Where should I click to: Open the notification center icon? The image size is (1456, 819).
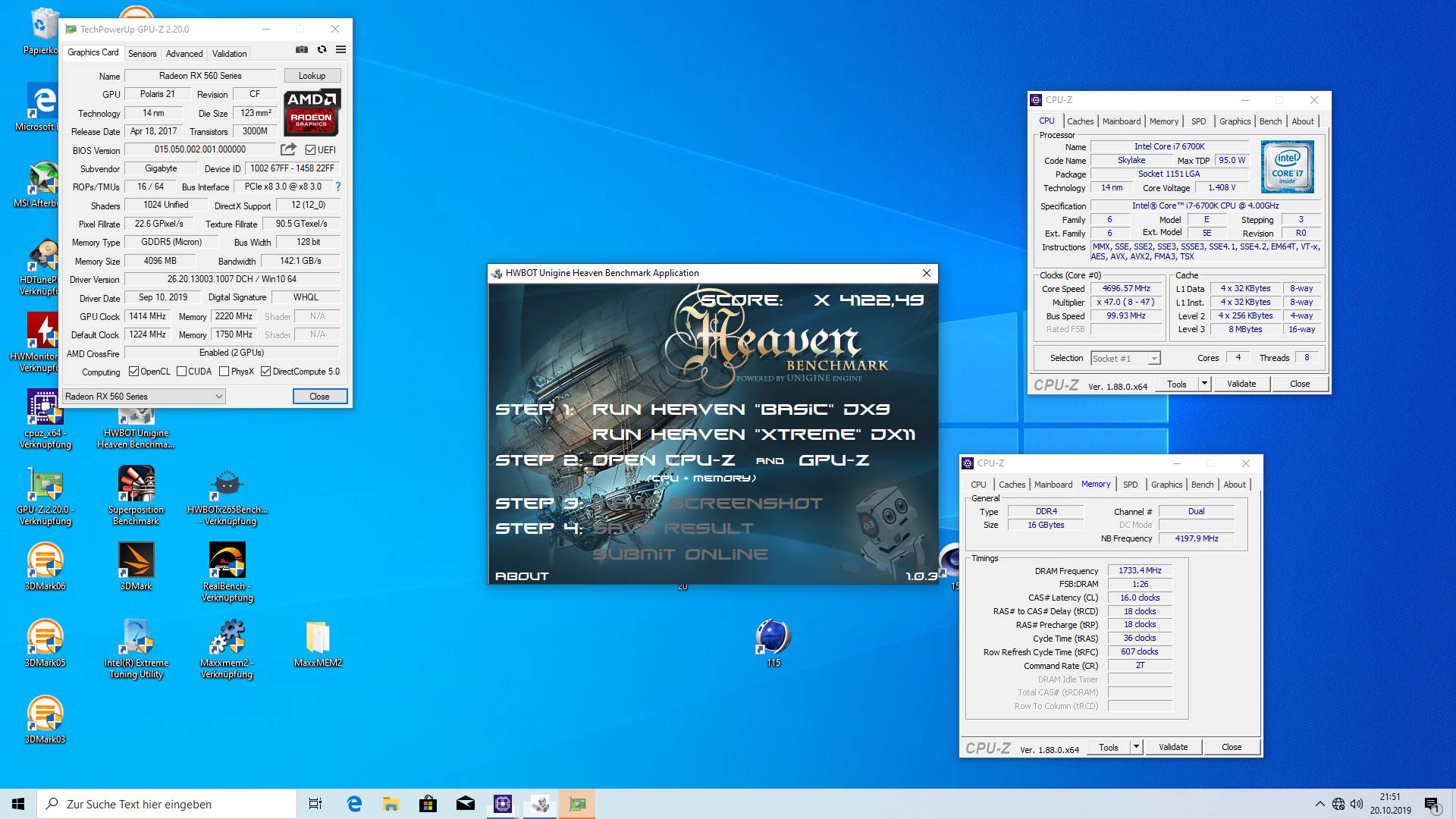[x=1432, y=804]
